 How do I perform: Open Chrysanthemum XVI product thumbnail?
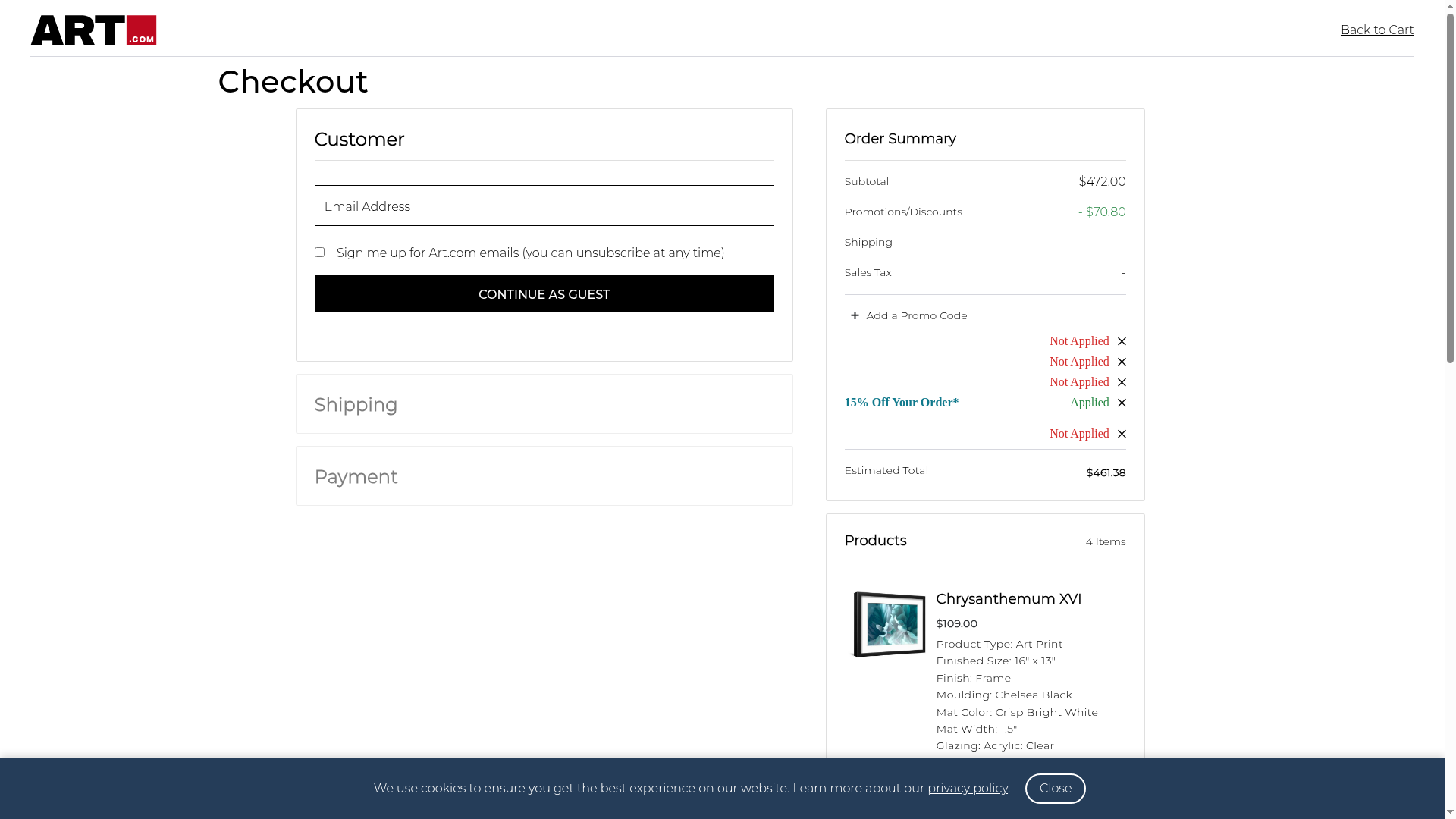click(889, 624)
